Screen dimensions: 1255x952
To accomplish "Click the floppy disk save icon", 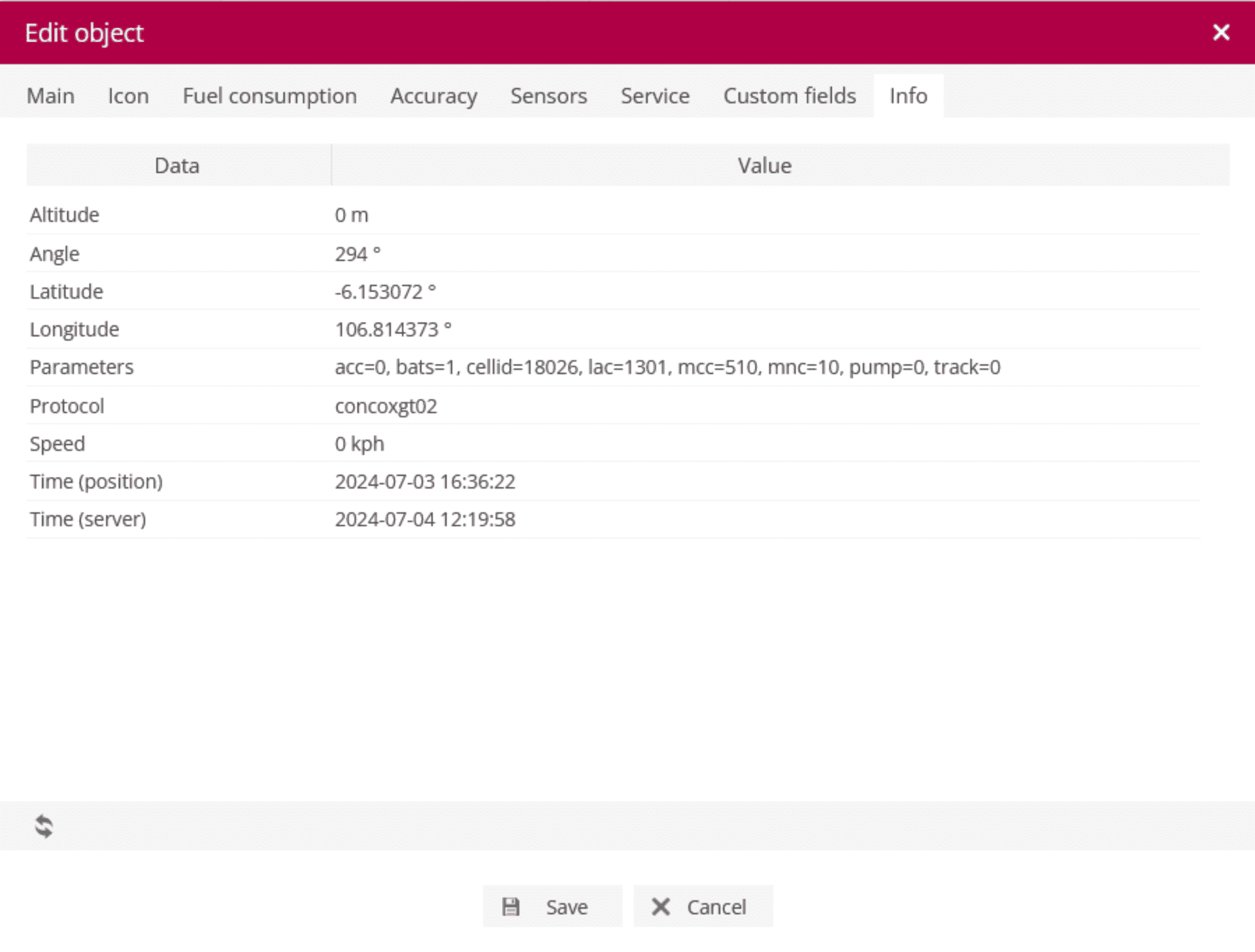I will point(510,906).
